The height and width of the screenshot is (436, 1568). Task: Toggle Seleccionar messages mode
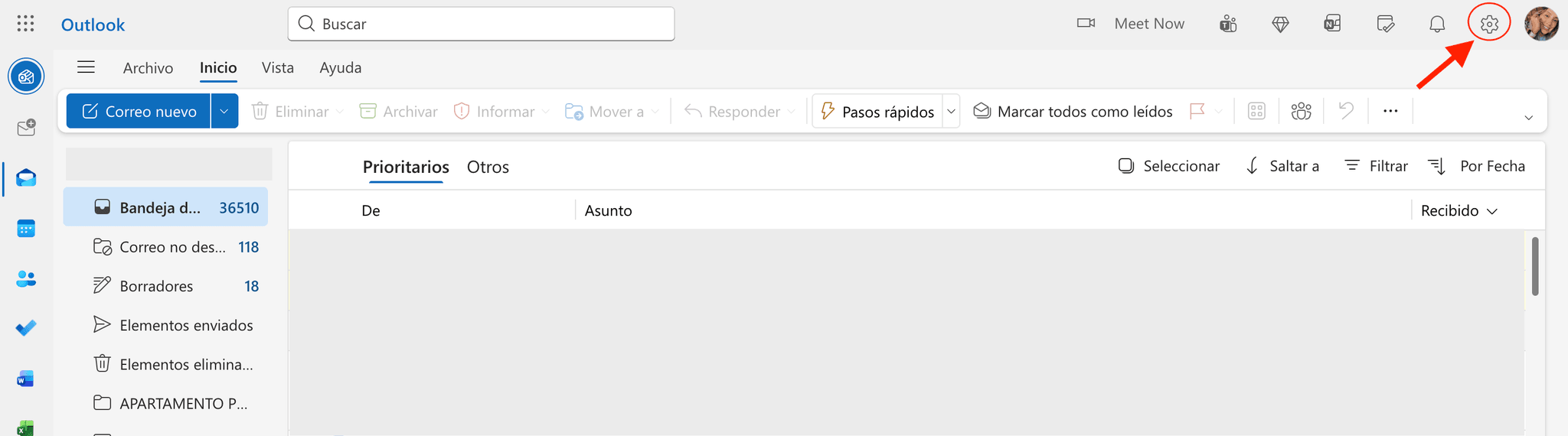[1168, 166]
